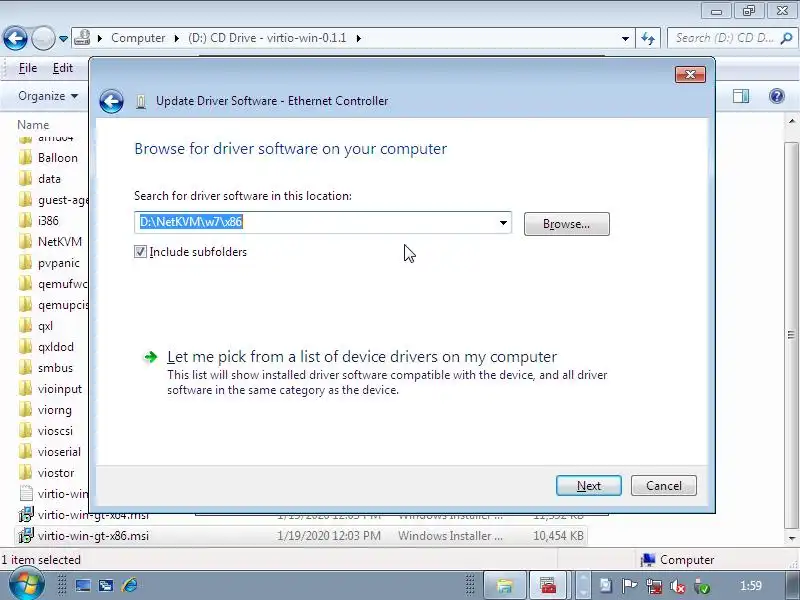
Task: Toggle the Include subfolders checkbox
Action: (x=140, y=252)
